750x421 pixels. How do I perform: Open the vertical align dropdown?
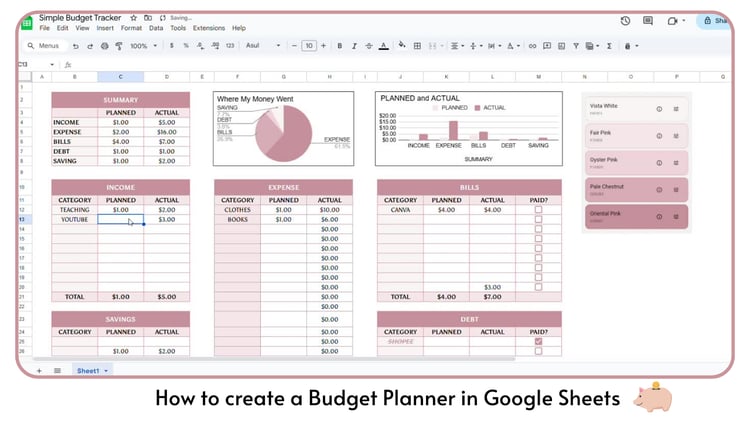[475, 46]
